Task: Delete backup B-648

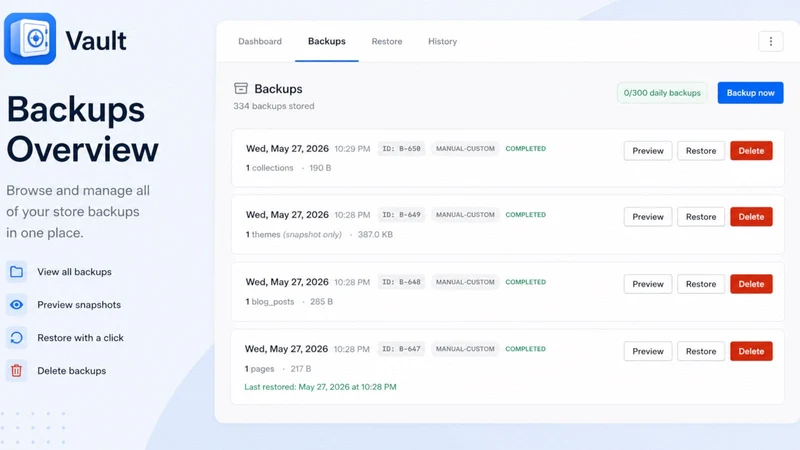Action: [751, 284]
